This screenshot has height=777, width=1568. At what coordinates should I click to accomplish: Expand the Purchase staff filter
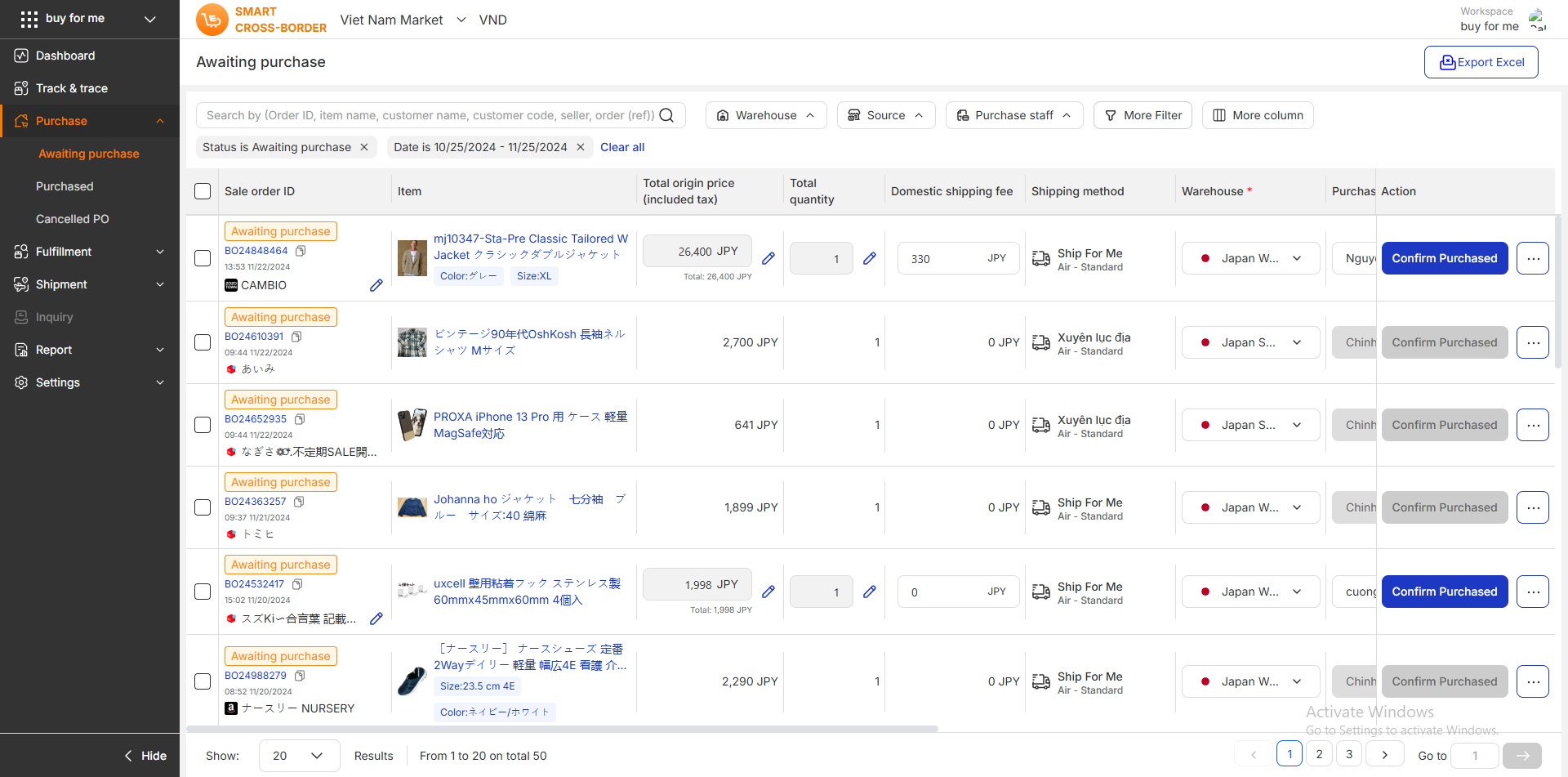(x=1013, y=115)
